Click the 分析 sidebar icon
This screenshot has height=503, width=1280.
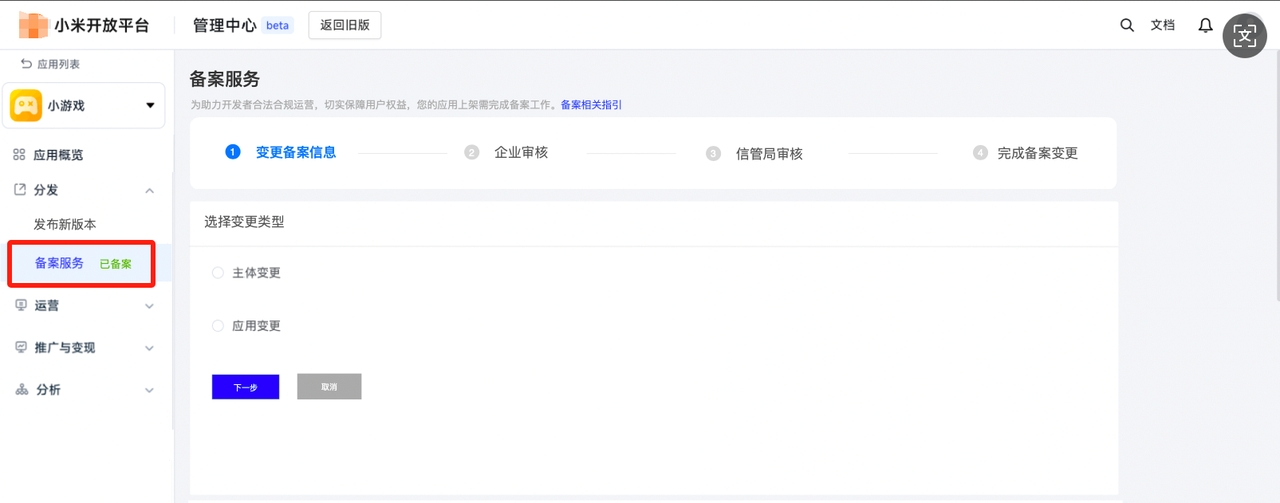(21, 390)
